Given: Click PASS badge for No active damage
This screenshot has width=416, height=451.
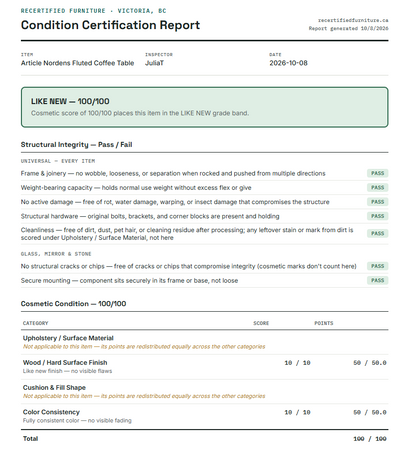Looking at the screenshot, I should pos(378,202).
